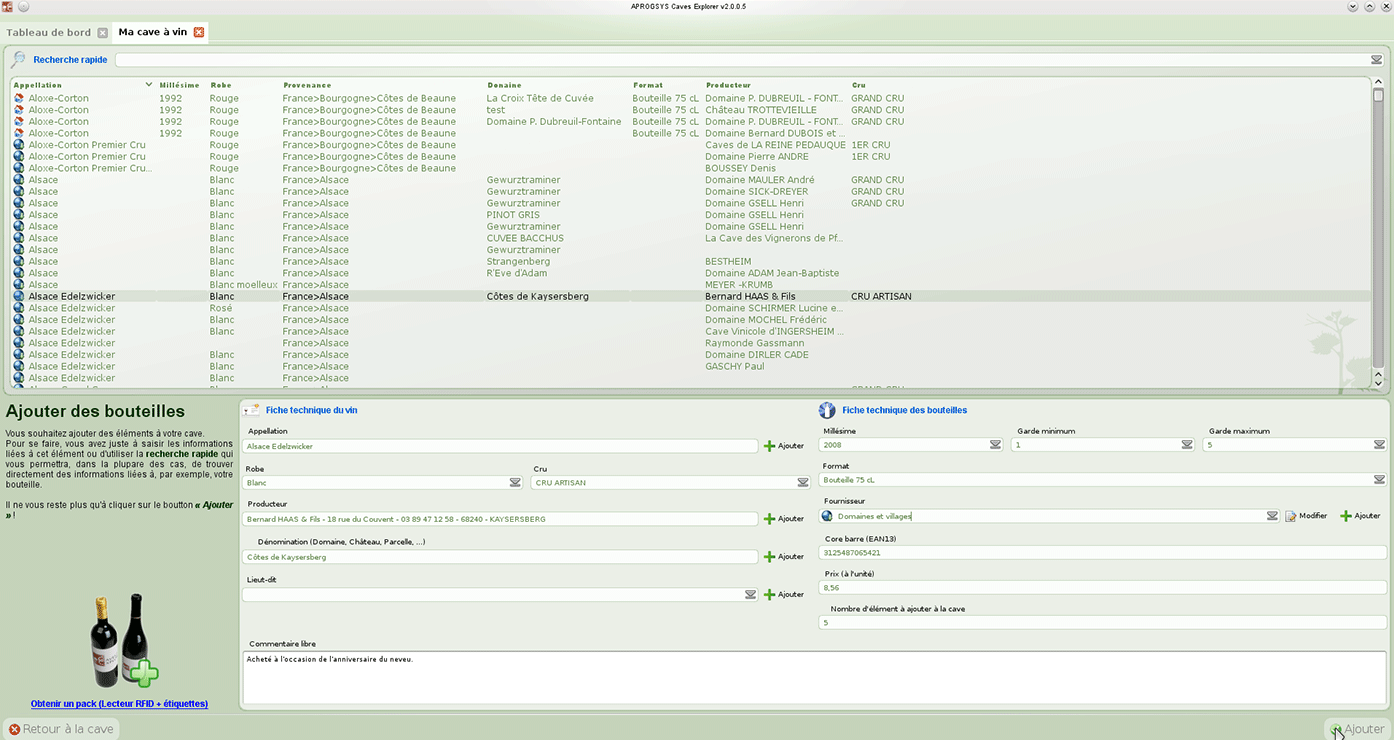1394x740 pixels.
Task: Click the green plus Ajouter beside Producteur field
Action: [x=784, y=519]
